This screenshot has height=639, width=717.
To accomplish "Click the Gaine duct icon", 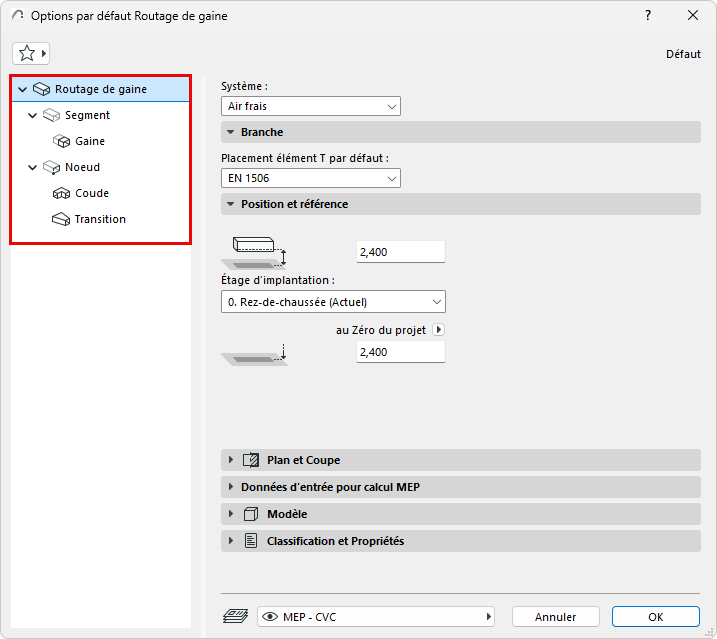I will [61, 141].
